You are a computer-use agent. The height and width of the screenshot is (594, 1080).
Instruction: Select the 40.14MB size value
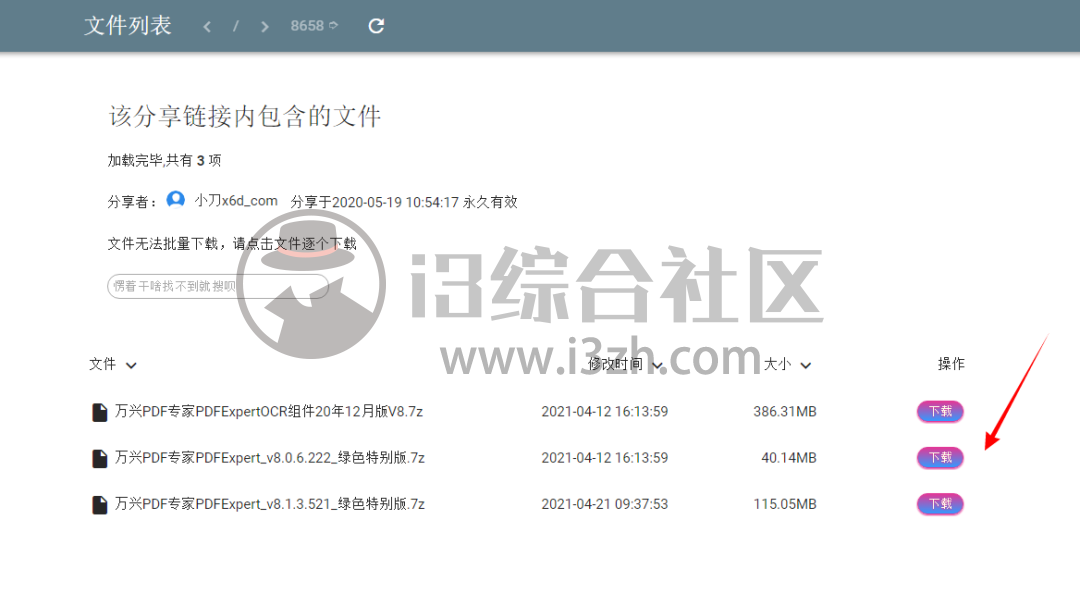point(789,458)
